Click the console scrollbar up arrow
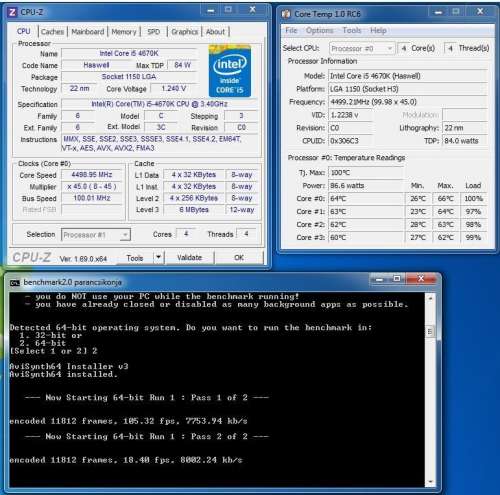Viewport: 500px width, 495px height. [430, 298]
